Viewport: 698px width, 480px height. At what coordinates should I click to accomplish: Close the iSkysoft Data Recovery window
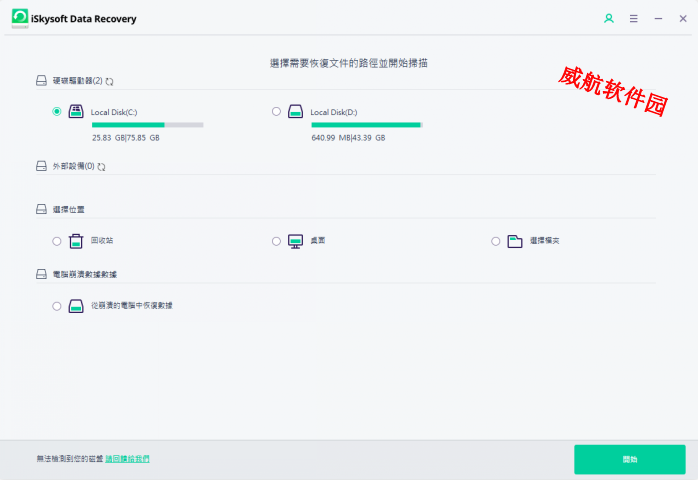tap(682, 19)
